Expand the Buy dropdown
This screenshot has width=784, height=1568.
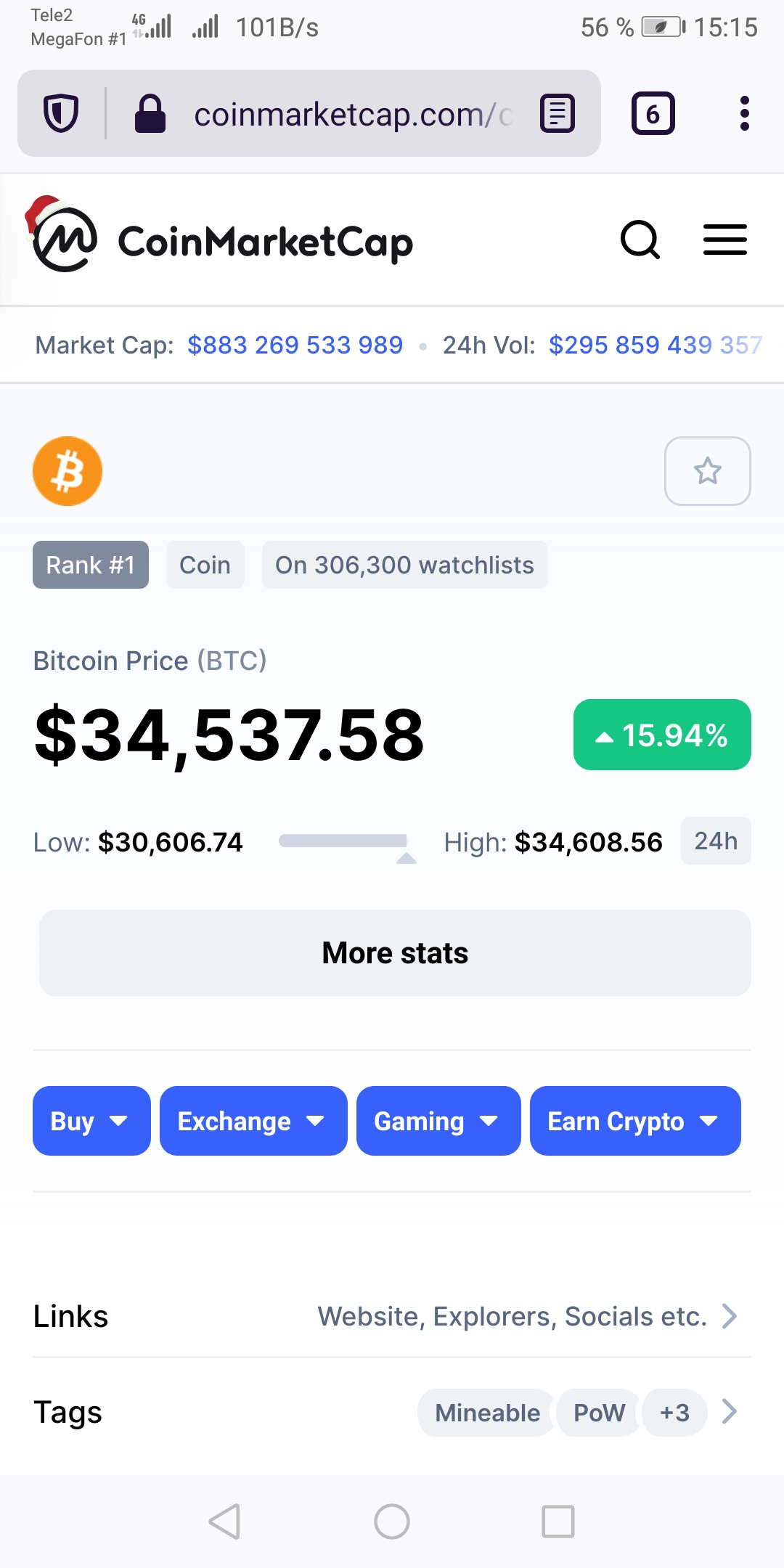[91, 1121]
